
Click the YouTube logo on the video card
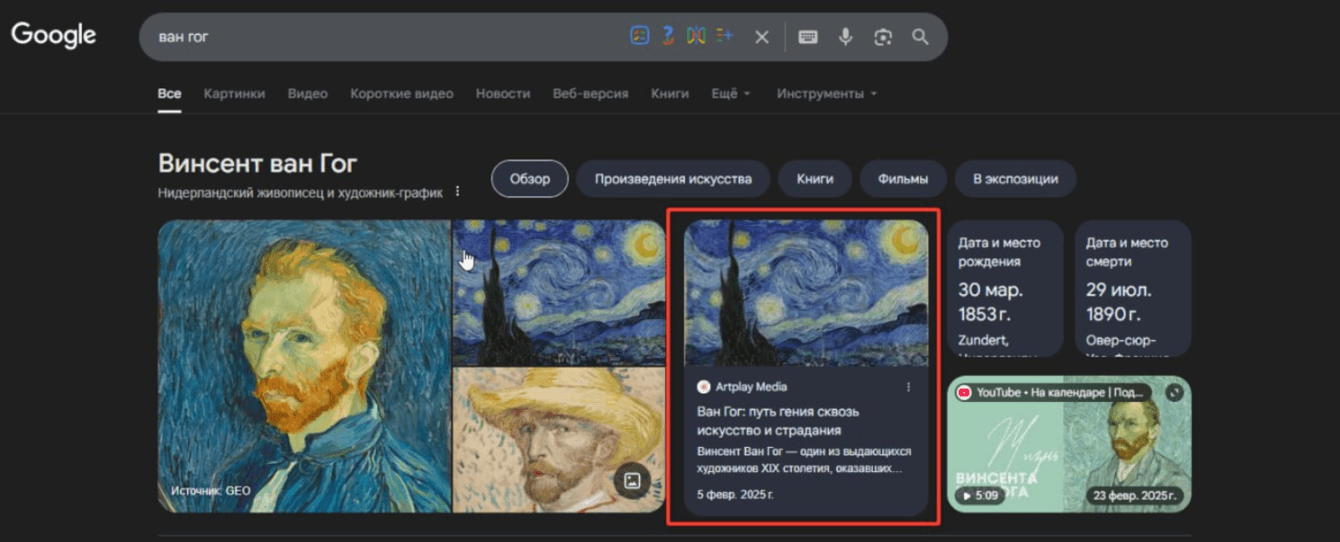pos(964,393)
